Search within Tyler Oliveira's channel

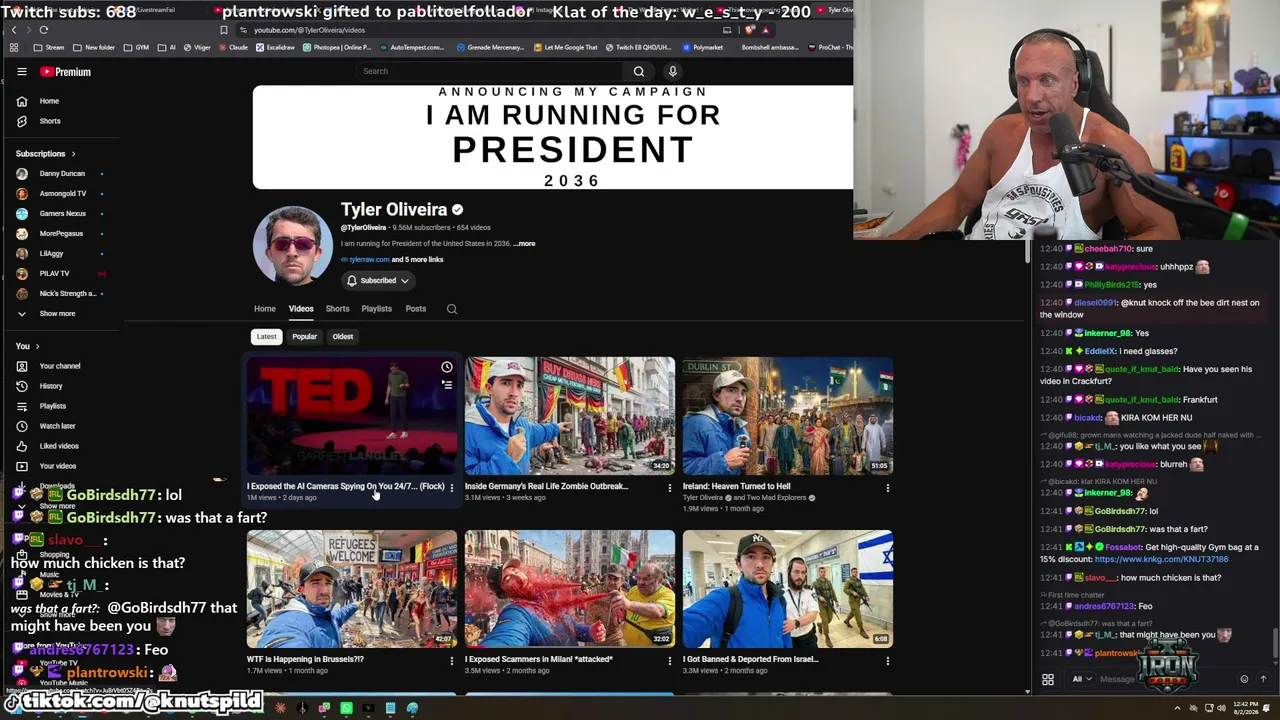(452, 309)
